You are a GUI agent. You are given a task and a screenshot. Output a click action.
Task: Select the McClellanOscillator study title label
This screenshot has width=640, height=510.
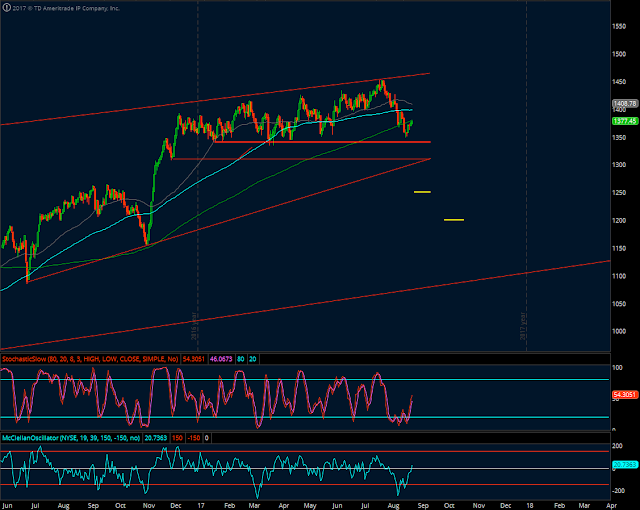tap(71, 438)
